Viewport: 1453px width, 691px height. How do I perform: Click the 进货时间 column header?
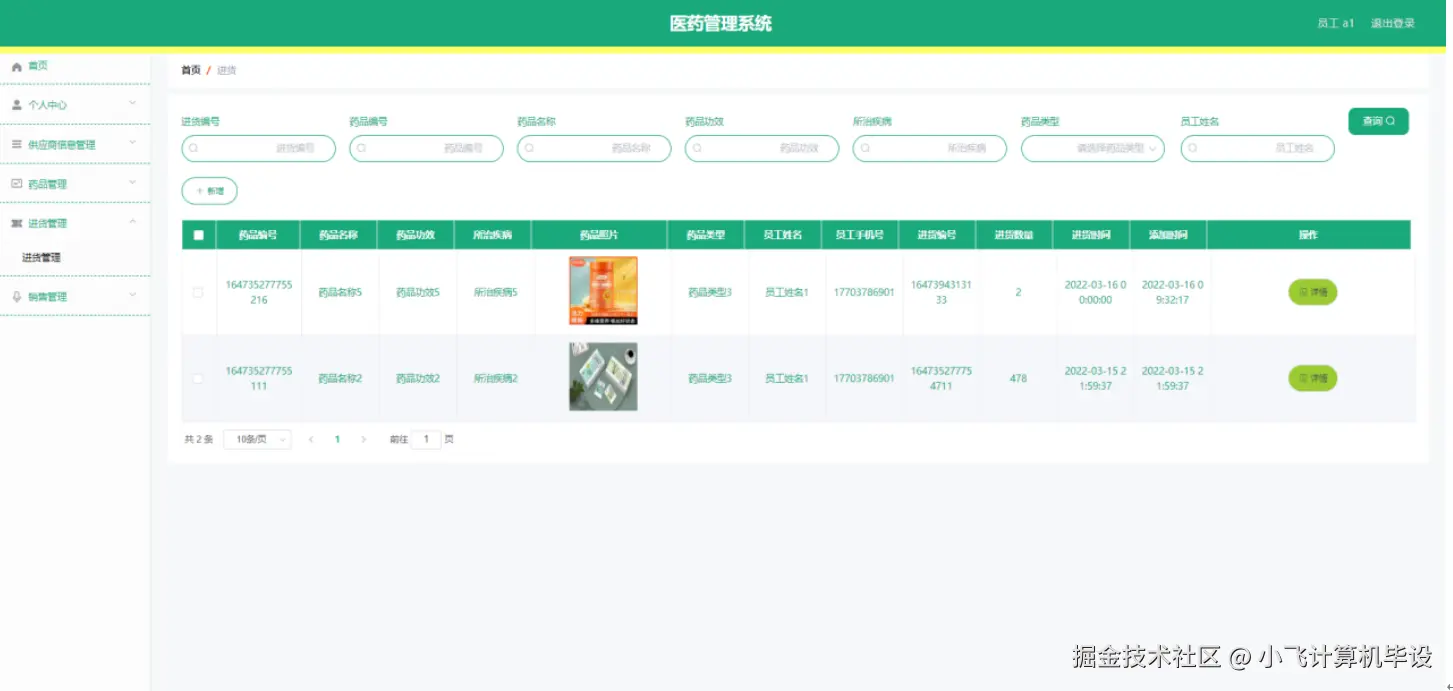pos(1091,235)
